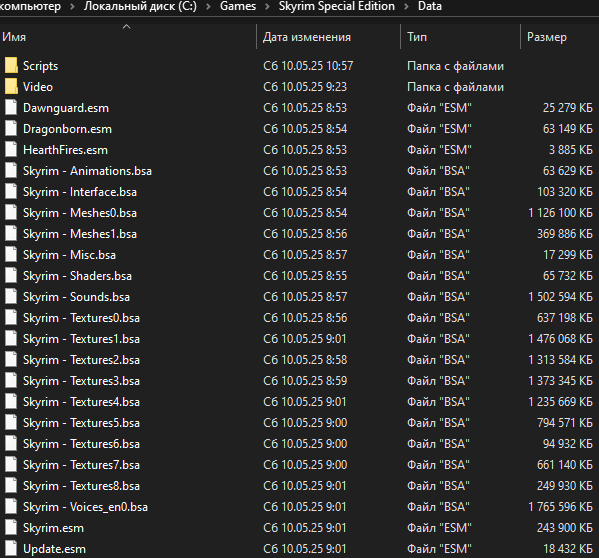Click the Update.esm file icon
The width and height of the screenshot is (599, 558).
11,548
